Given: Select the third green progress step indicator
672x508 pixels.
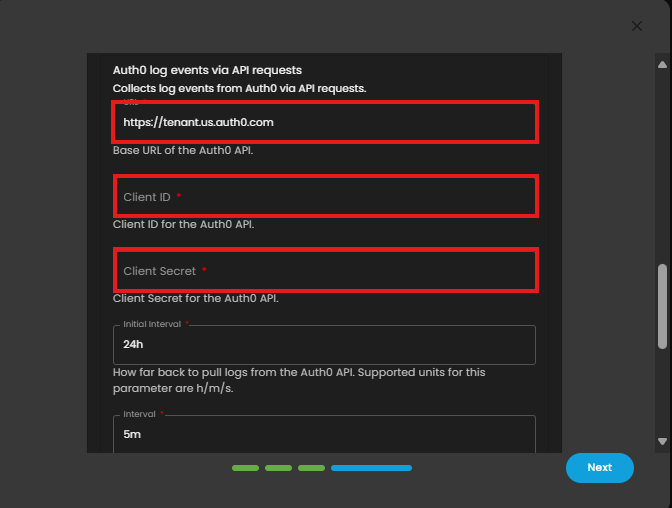Looking at the screenshot, I should tap(312, 468).
